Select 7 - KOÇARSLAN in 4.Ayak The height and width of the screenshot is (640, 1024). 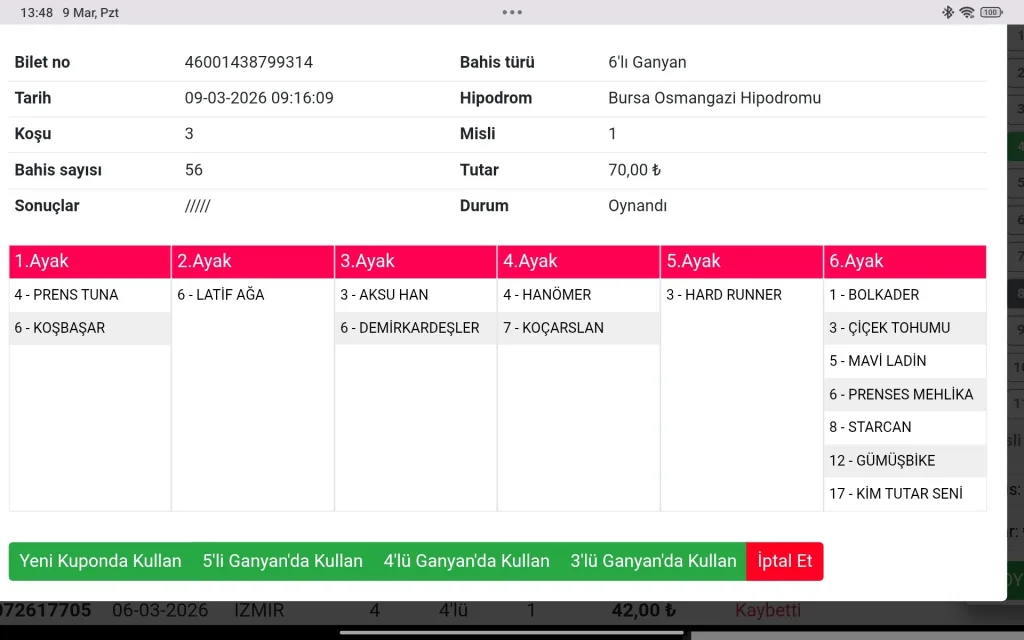(554, 328)
